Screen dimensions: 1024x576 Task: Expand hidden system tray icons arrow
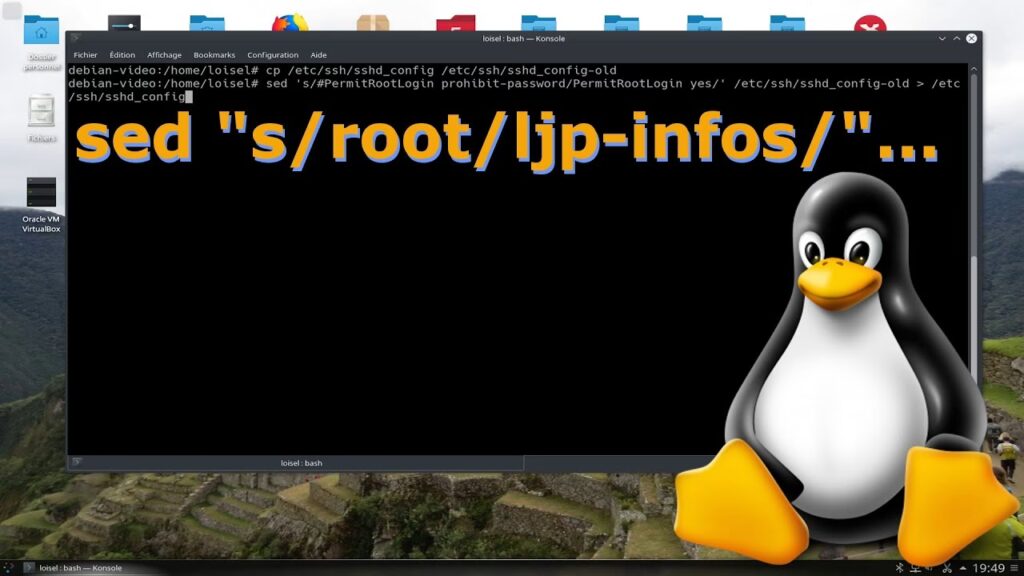point(961,568)
